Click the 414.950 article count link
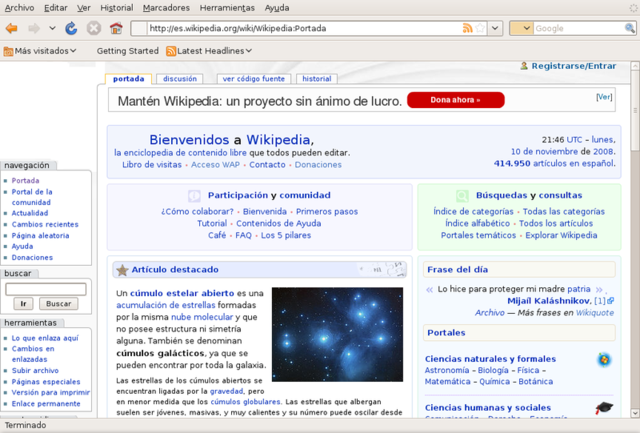The width and height of the screenshot is (640, 433). coord(512,163)
